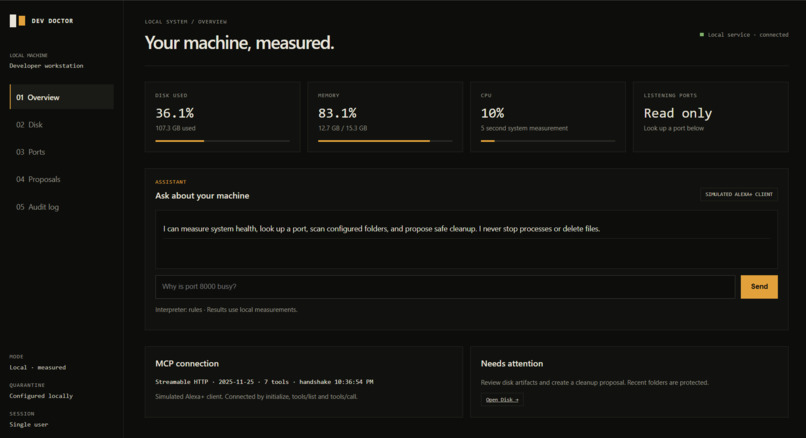Click the Memory usage progress bar
Viewport: 806px width, 438px height.
pos(385,141)
